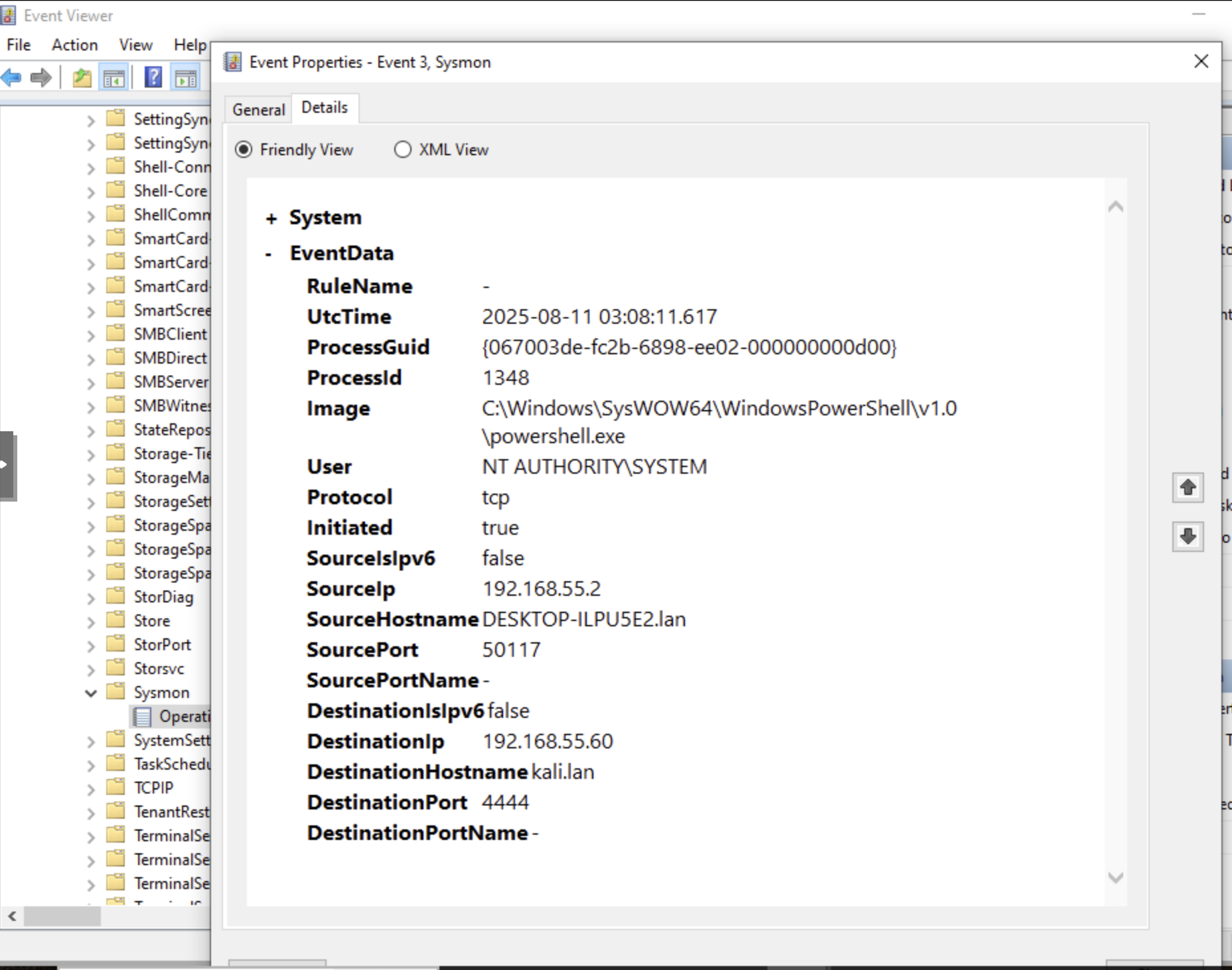The width and height of the screenshot is (1232, 970).
Task: Close the Event Properties dialog
Action: coord(1201,61)
